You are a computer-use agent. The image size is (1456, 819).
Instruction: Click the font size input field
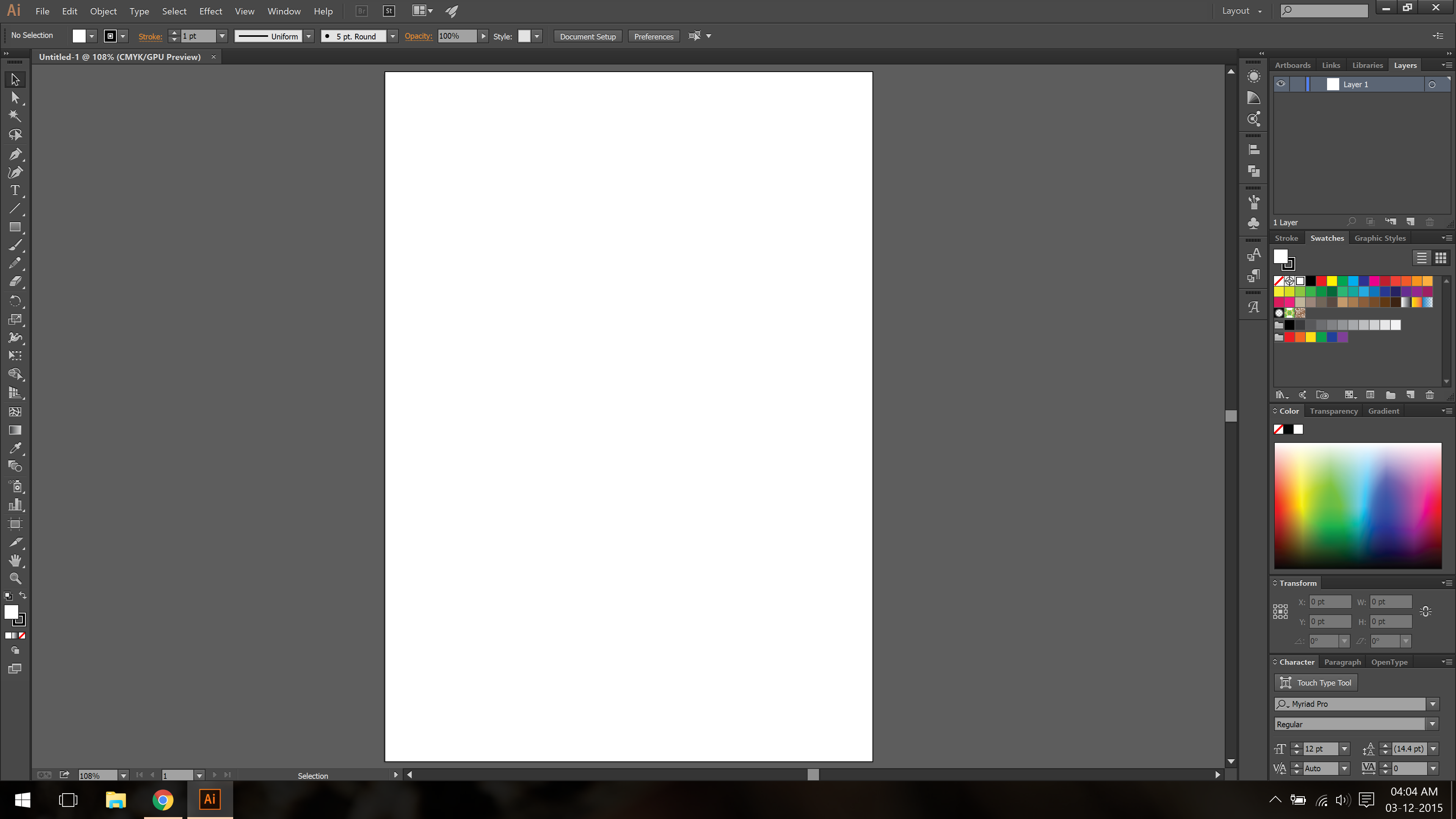click(x=1320, y=749)
